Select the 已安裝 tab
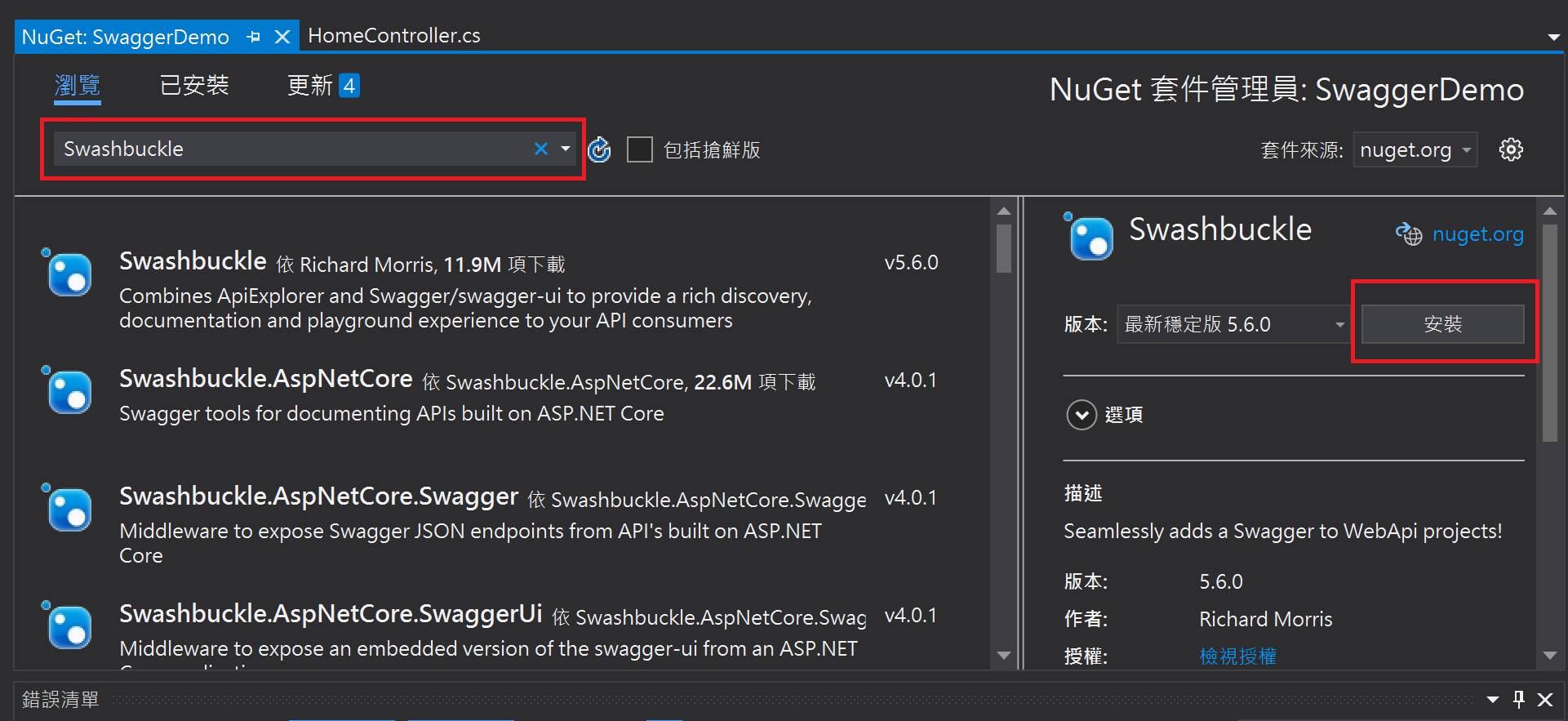This screenshot has height=721, width=1568. tap(194, 85)
